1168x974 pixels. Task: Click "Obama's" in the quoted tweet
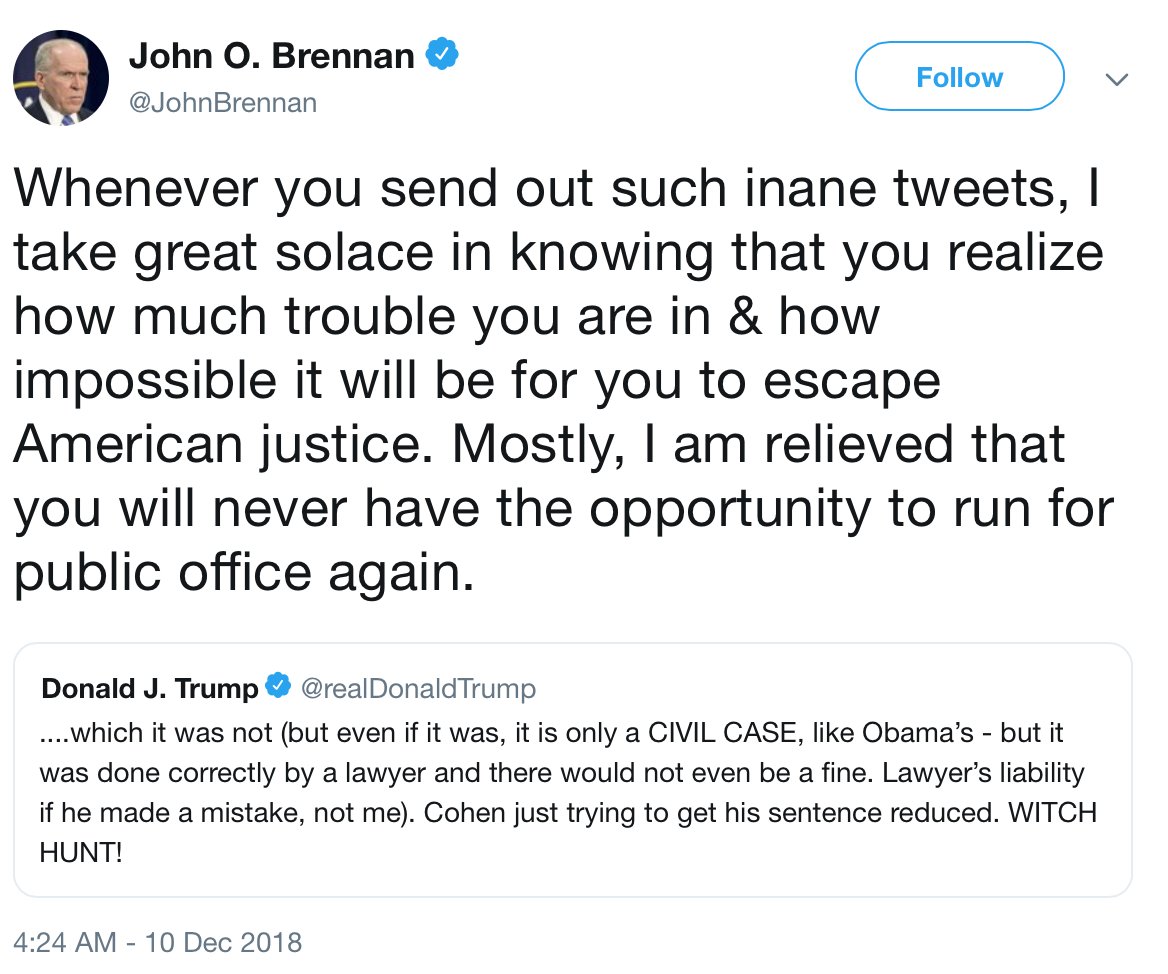click(916, 732)
